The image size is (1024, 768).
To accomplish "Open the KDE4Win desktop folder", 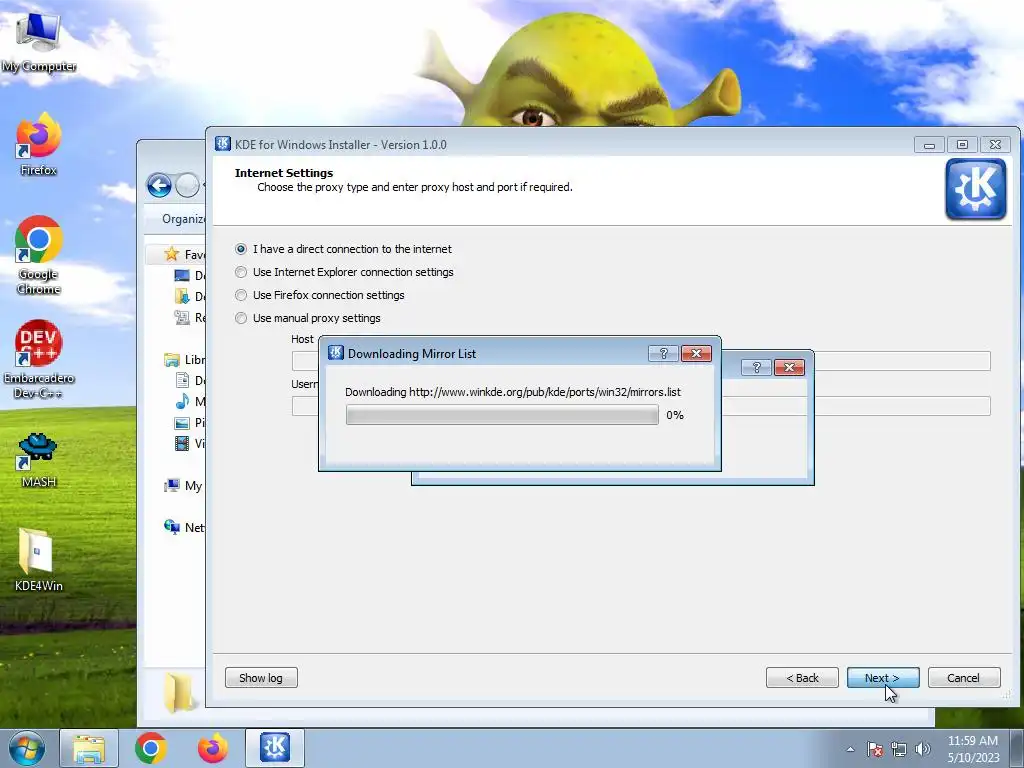I will pos(39,560).
